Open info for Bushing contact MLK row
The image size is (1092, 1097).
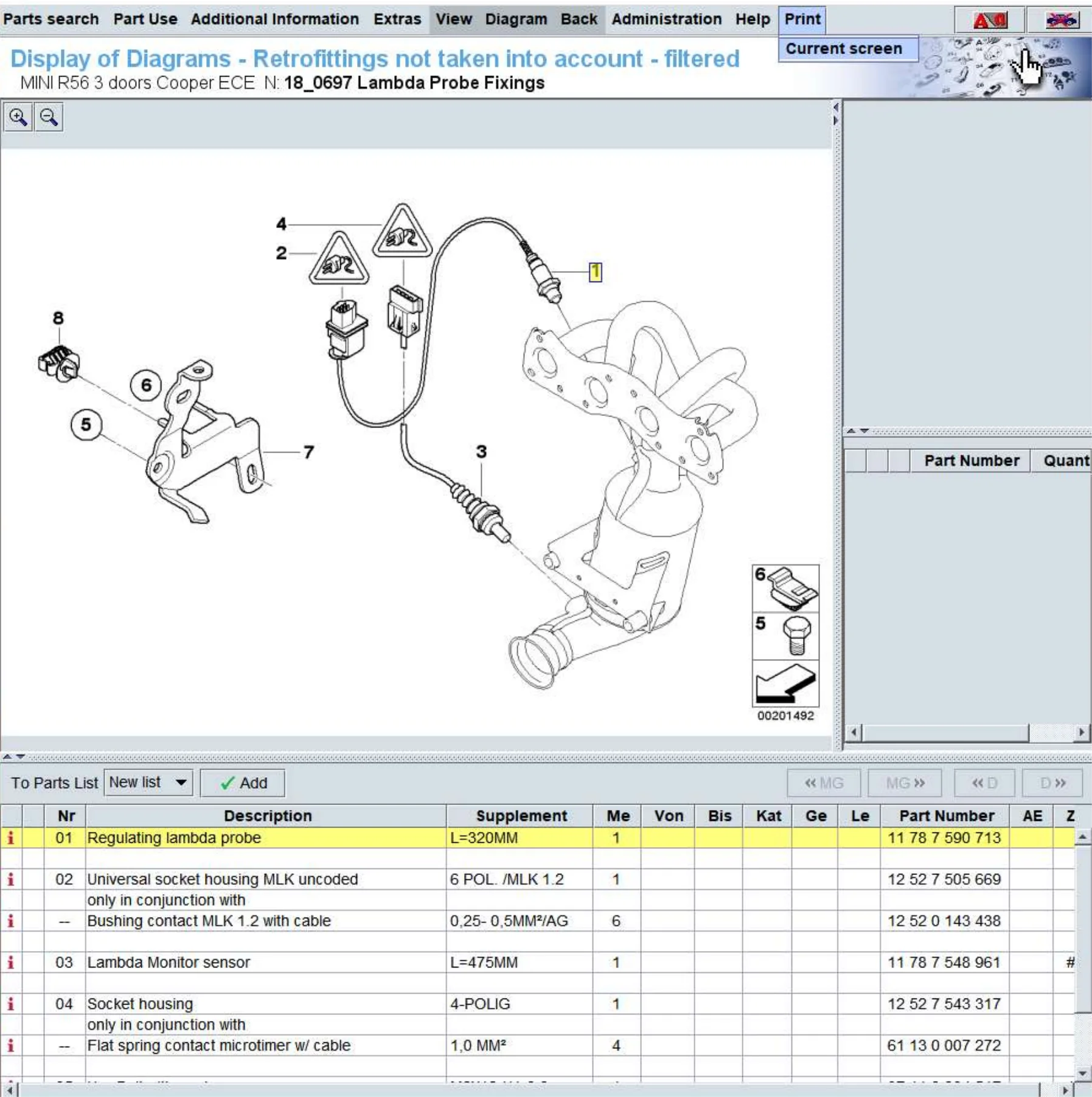tap(10, 921)
